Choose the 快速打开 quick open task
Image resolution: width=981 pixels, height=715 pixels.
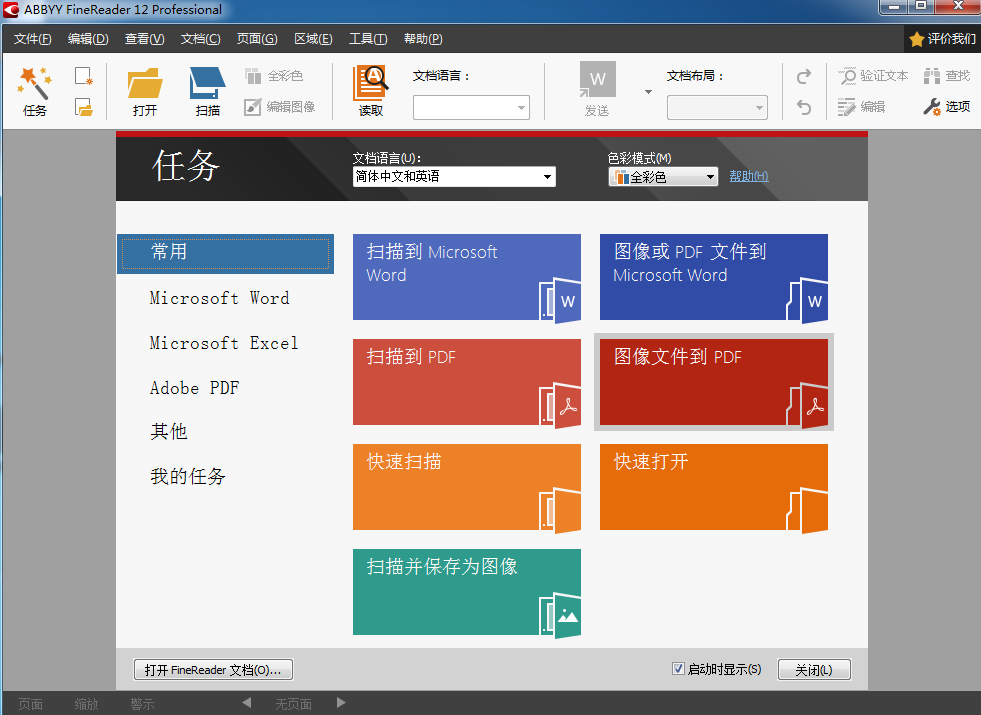[713, 487]
